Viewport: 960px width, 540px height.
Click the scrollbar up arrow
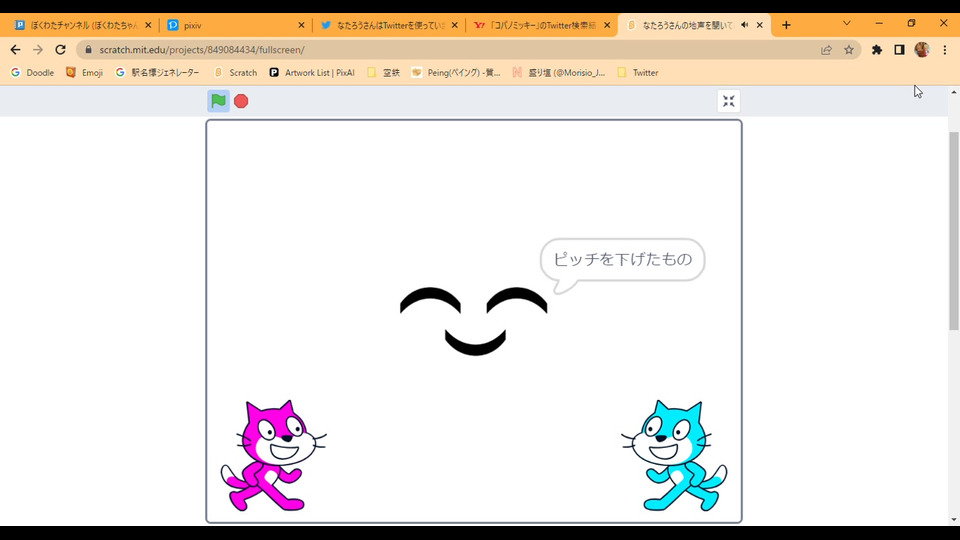coord(954,92)
